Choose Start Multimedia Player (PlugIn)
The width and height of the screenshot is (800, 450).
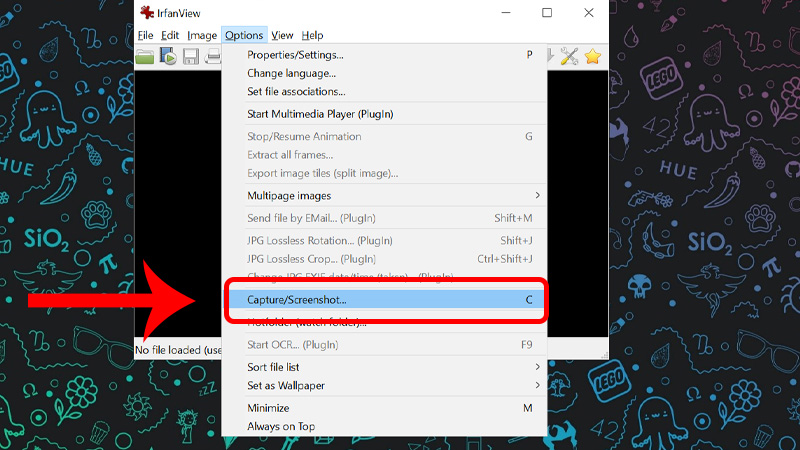pos(384,114)
